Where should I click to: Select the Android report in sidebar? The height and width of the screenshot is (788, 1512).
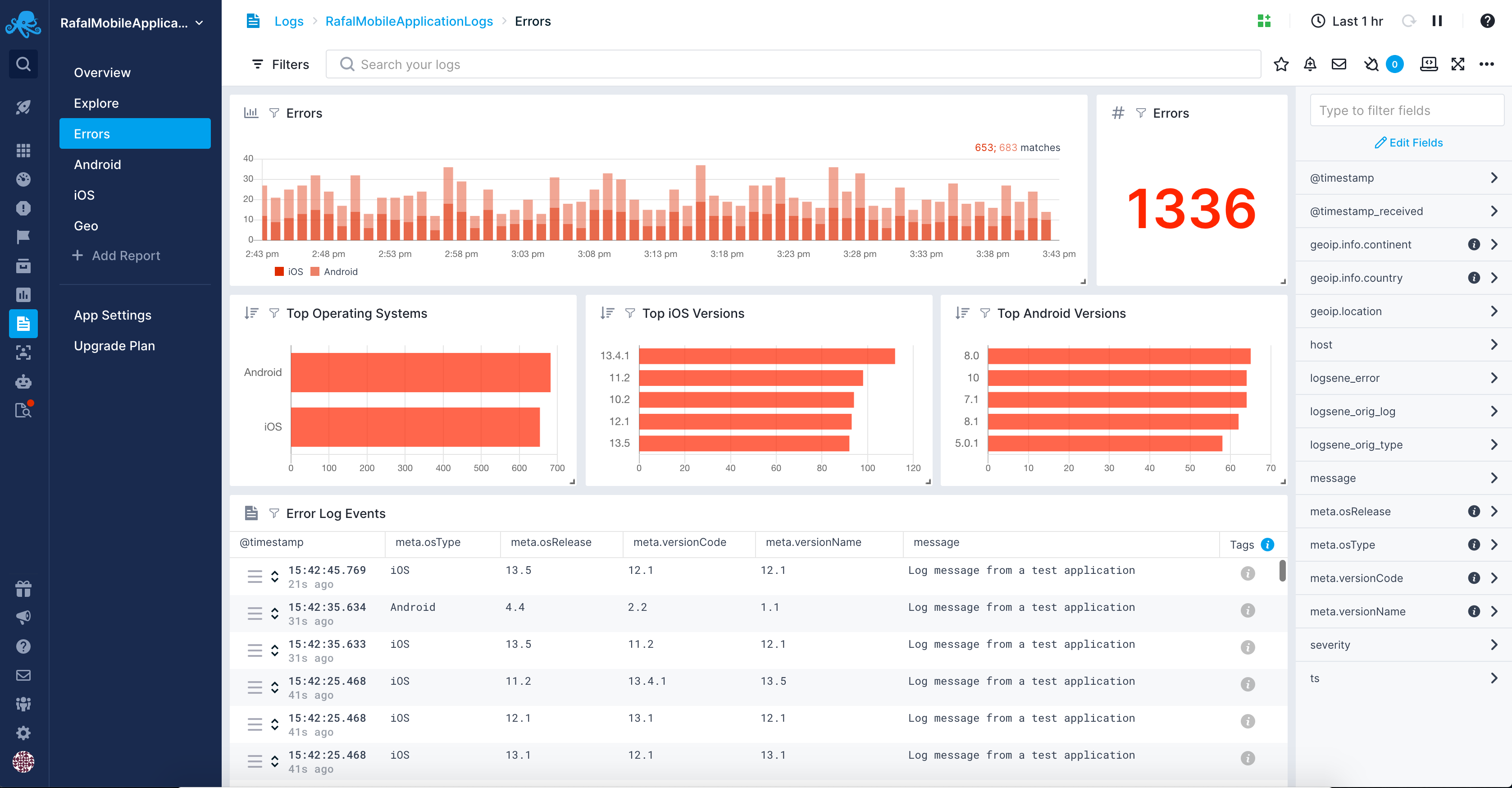point(97,165)
